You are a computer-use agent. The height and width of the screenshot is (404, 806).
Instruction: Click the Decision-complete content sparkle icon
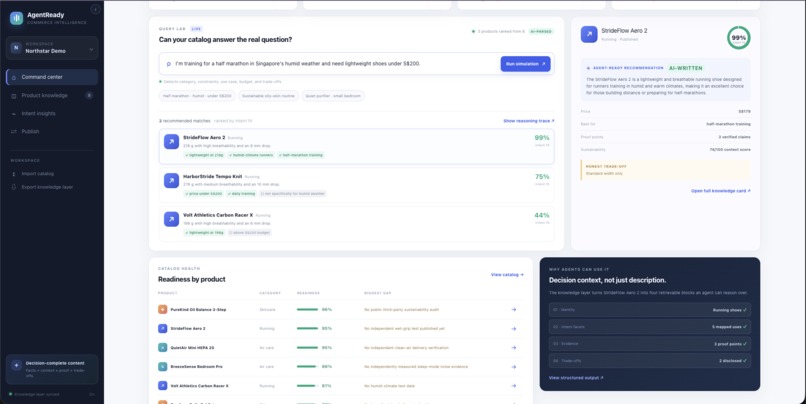pos(16,365)
